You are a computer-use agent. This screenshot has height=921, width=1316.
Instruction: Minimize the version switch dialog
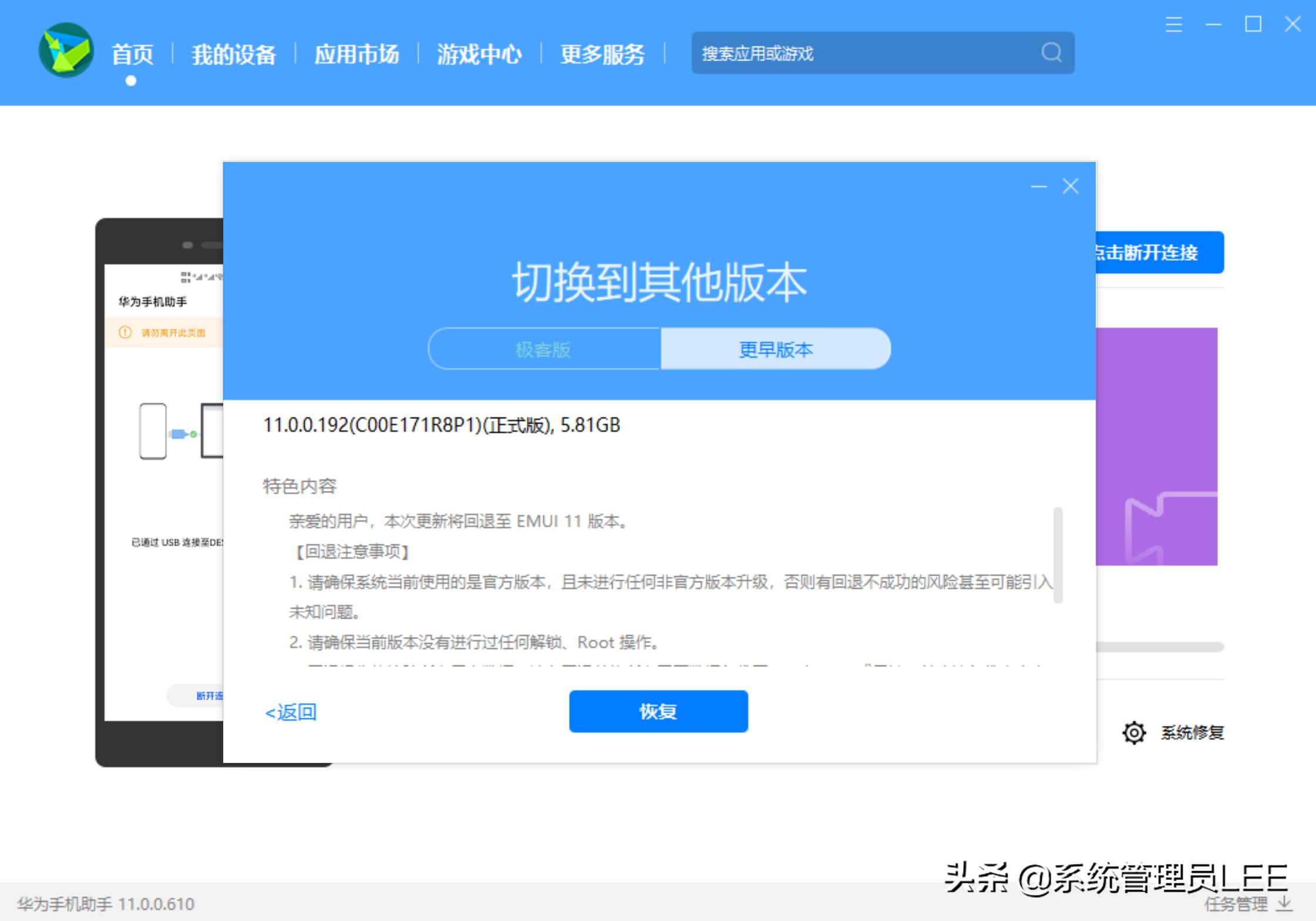click(x=1038, y=187)
